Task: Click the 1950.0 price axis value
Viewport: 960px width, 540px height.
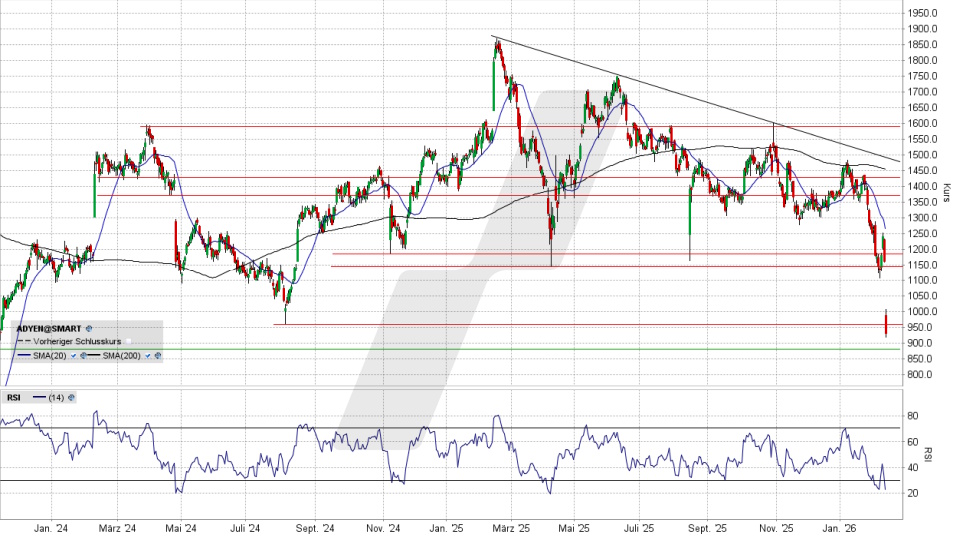Action: coord(923,13)
